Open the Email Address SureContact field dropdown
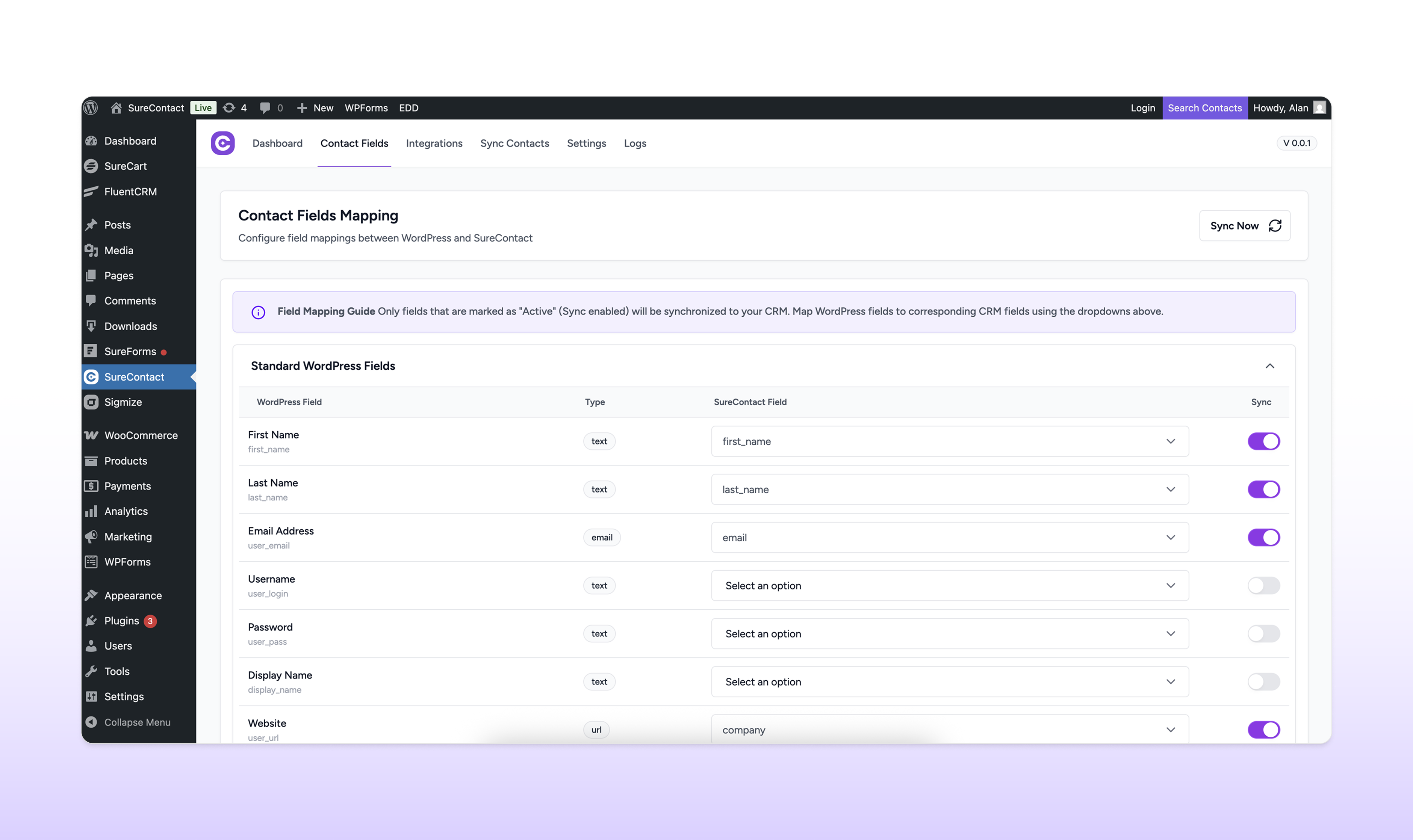Viewport: 1413px width, 840px height. click(949, 537)
